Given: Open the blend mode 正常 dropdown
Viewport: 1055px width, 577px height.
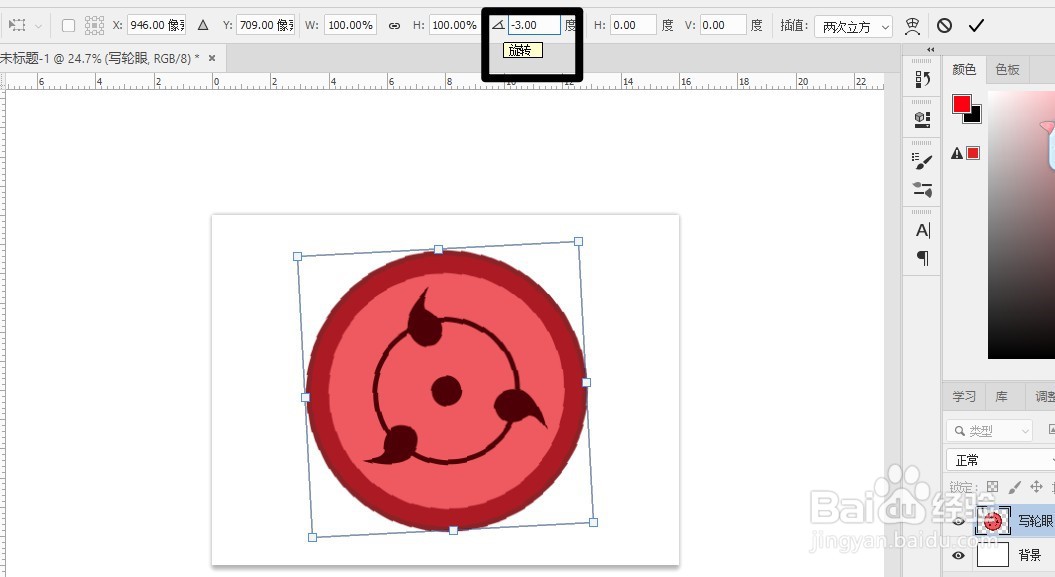Looking at the screenshot, I should click(x=1001, y=460).
